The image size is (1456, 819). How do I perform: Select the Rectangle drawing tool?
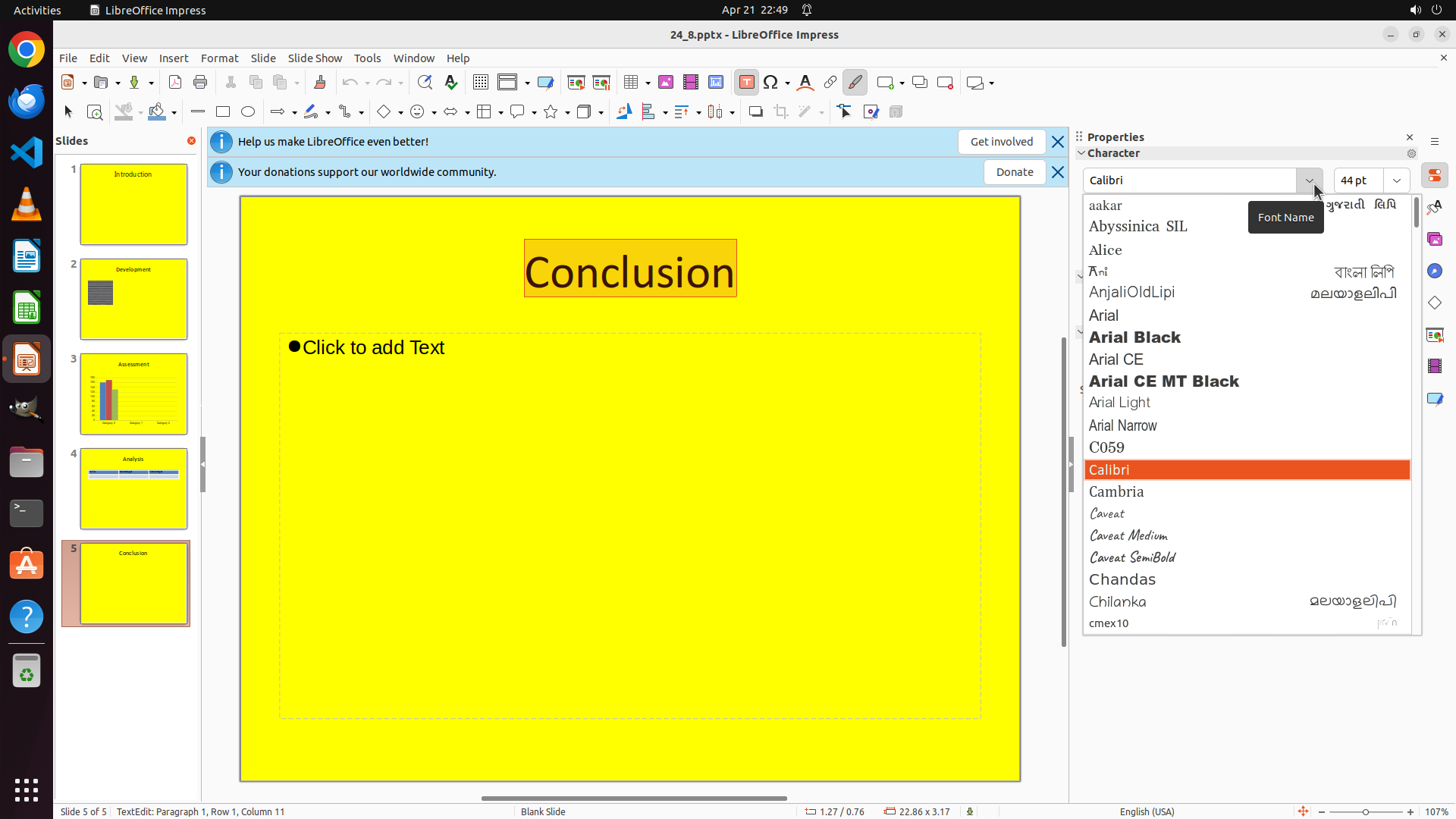click(x=223, y=112)
